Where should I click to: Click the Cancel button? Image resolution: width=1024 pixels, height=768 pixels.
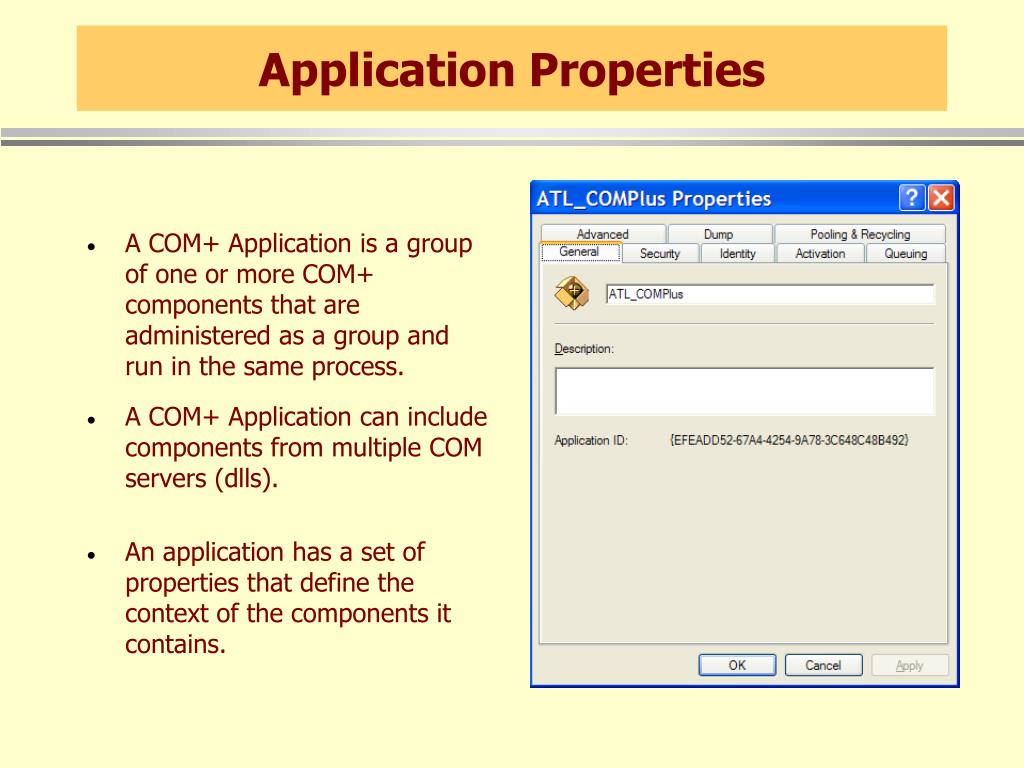point(824,665)
